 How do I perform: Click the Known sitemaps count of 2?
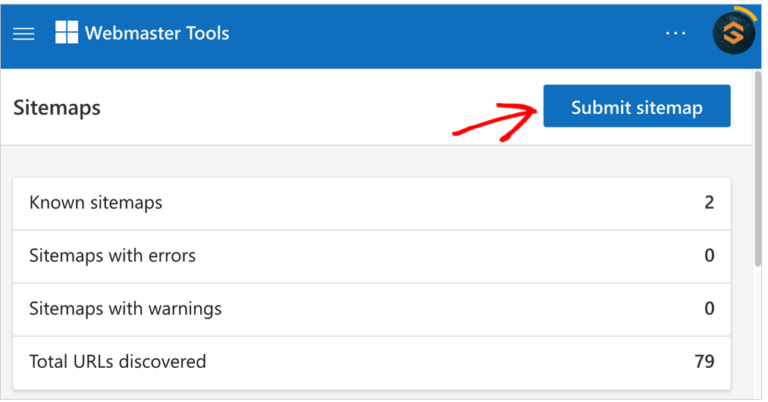coord(709,203)
